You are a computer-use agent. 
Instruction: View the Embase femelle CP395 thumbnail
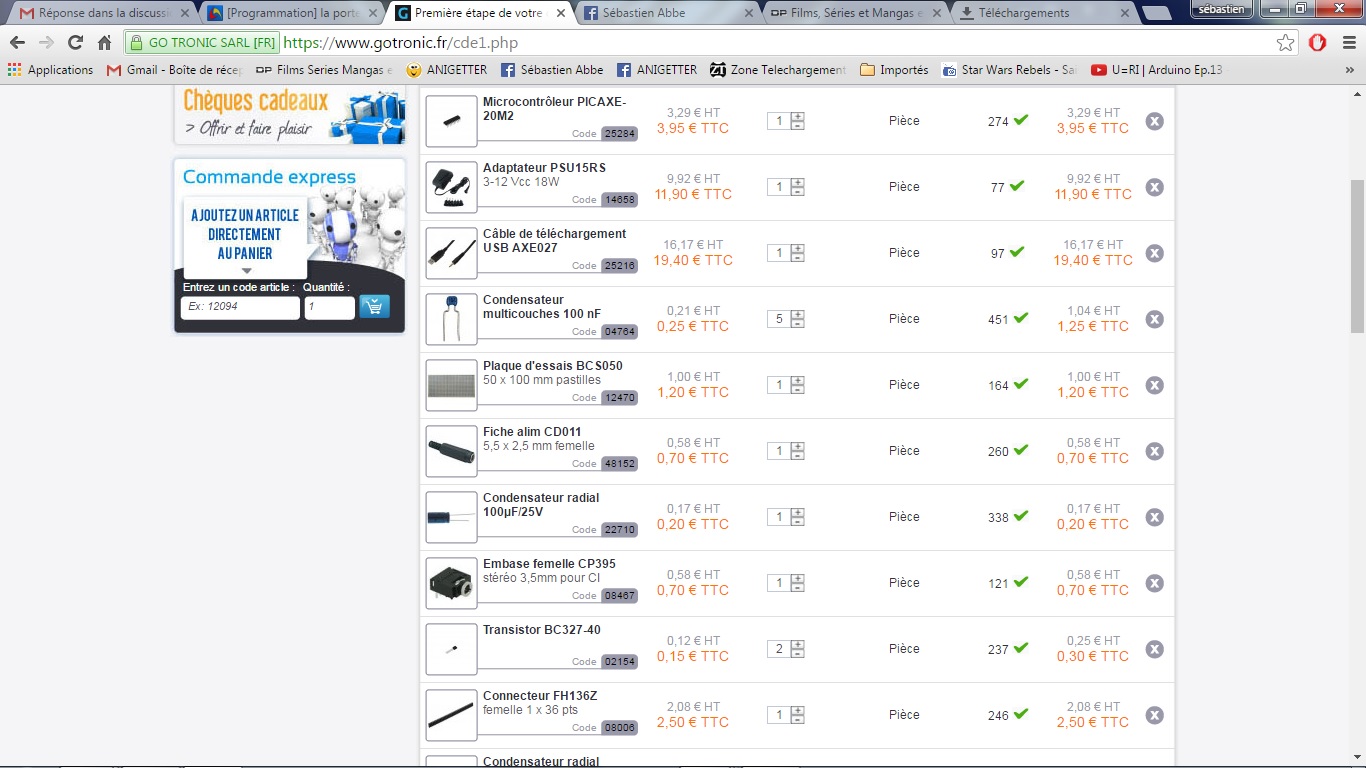(451, 583)
